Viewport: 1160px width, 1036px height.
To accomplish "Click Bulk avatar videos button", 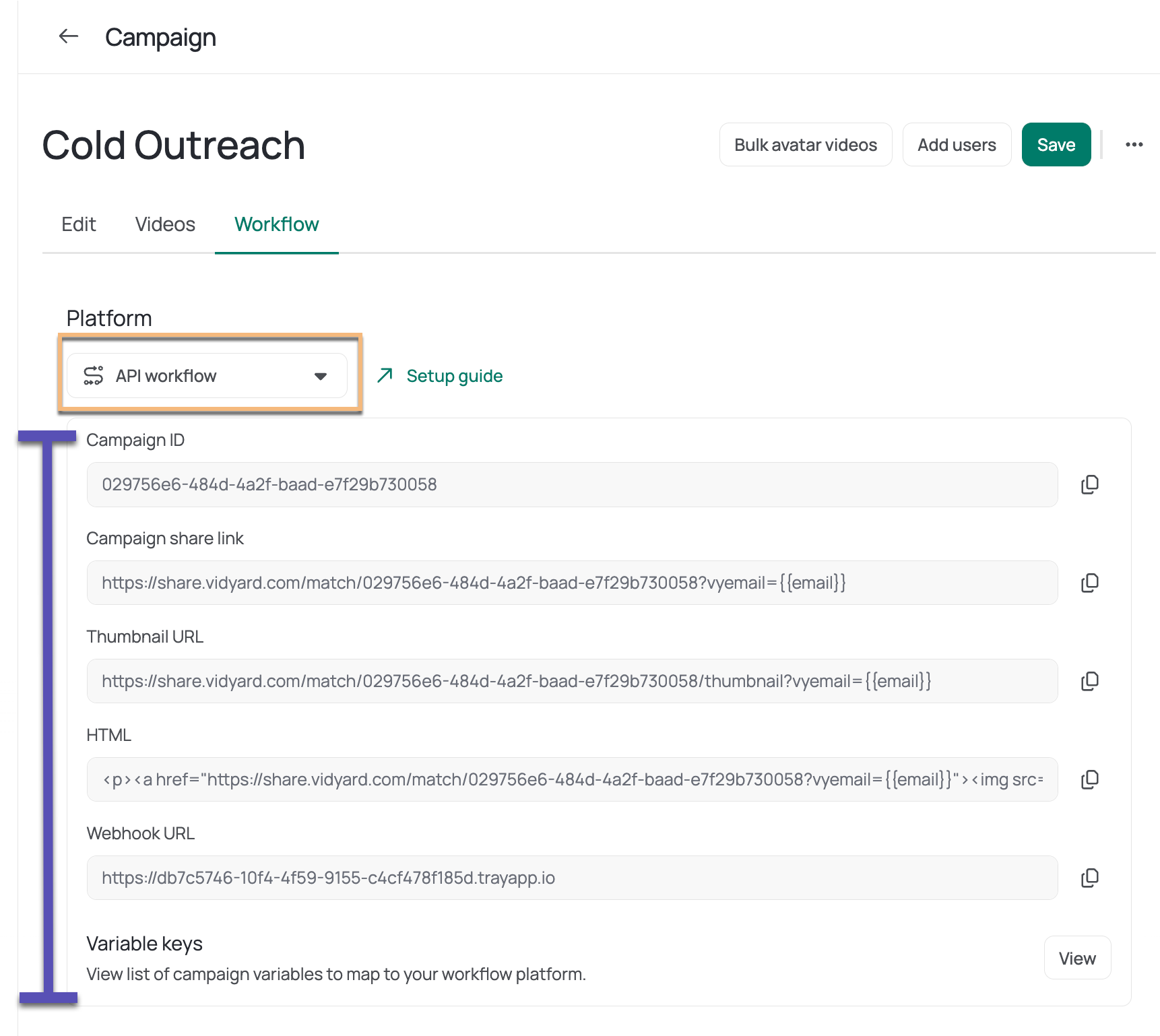I will 806,145.
